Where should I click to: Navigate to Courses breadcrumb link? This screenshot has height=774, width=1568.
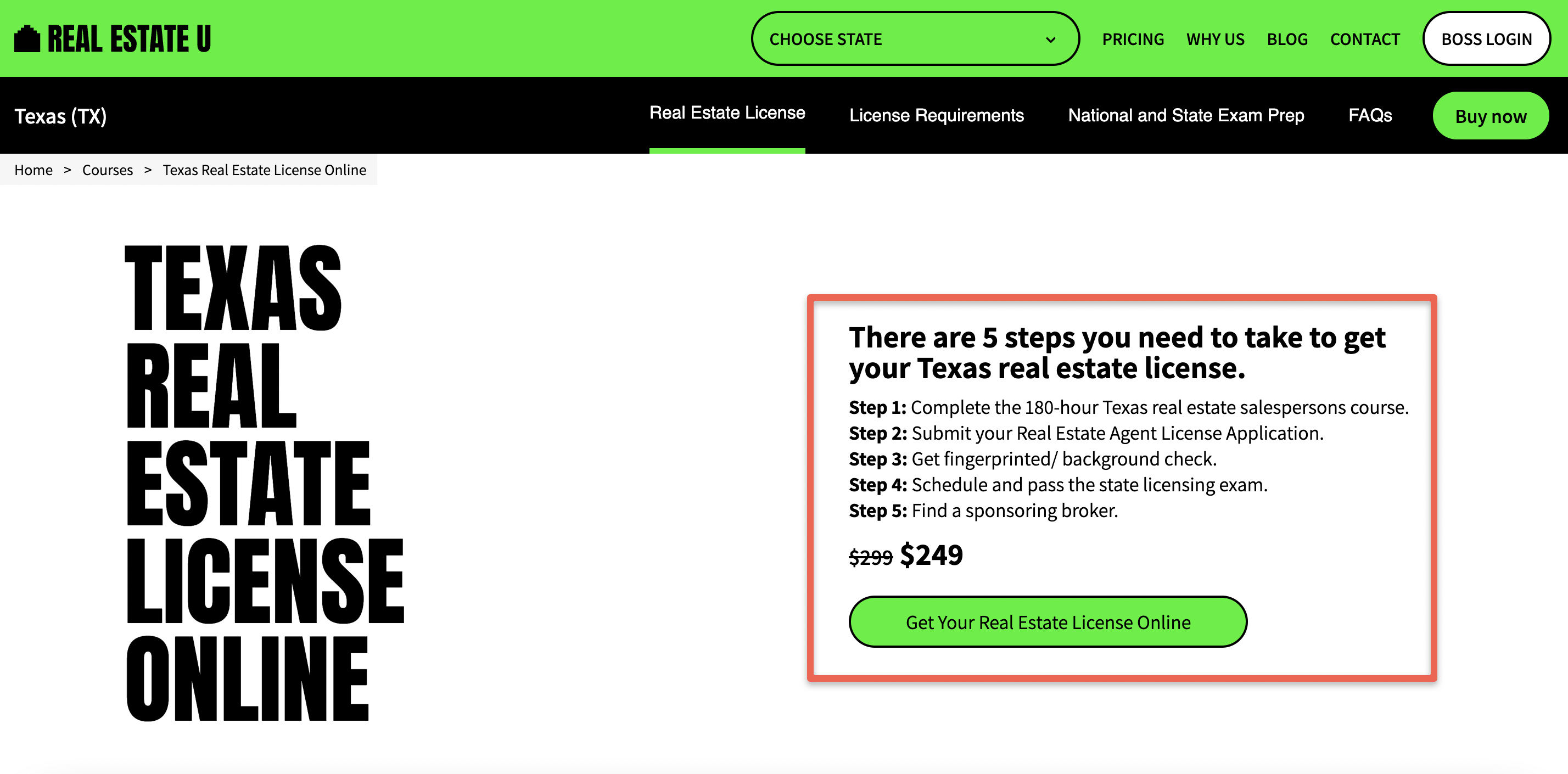click(x=107, y=169)
